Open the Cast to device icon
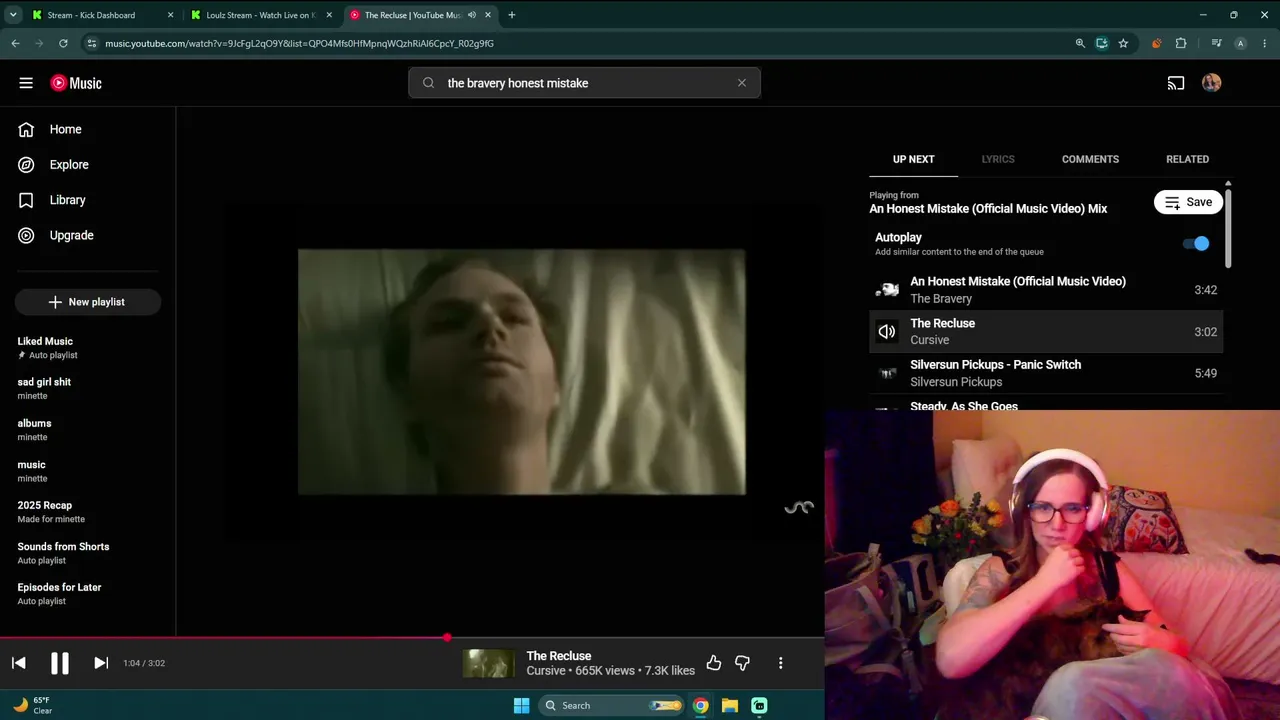 [1176, 83]
